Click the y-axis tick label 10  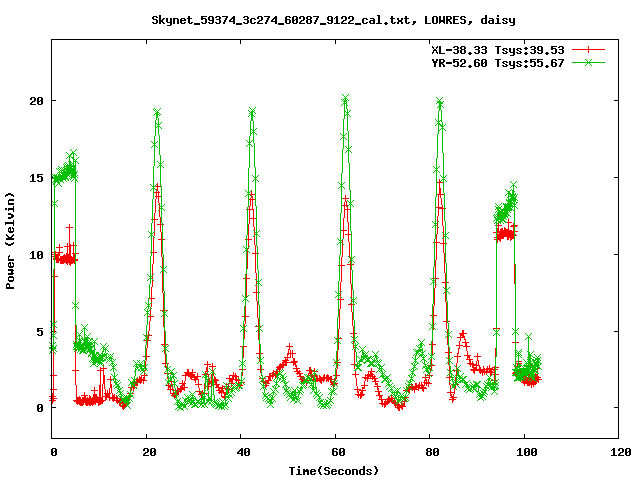tap(36, 255)
